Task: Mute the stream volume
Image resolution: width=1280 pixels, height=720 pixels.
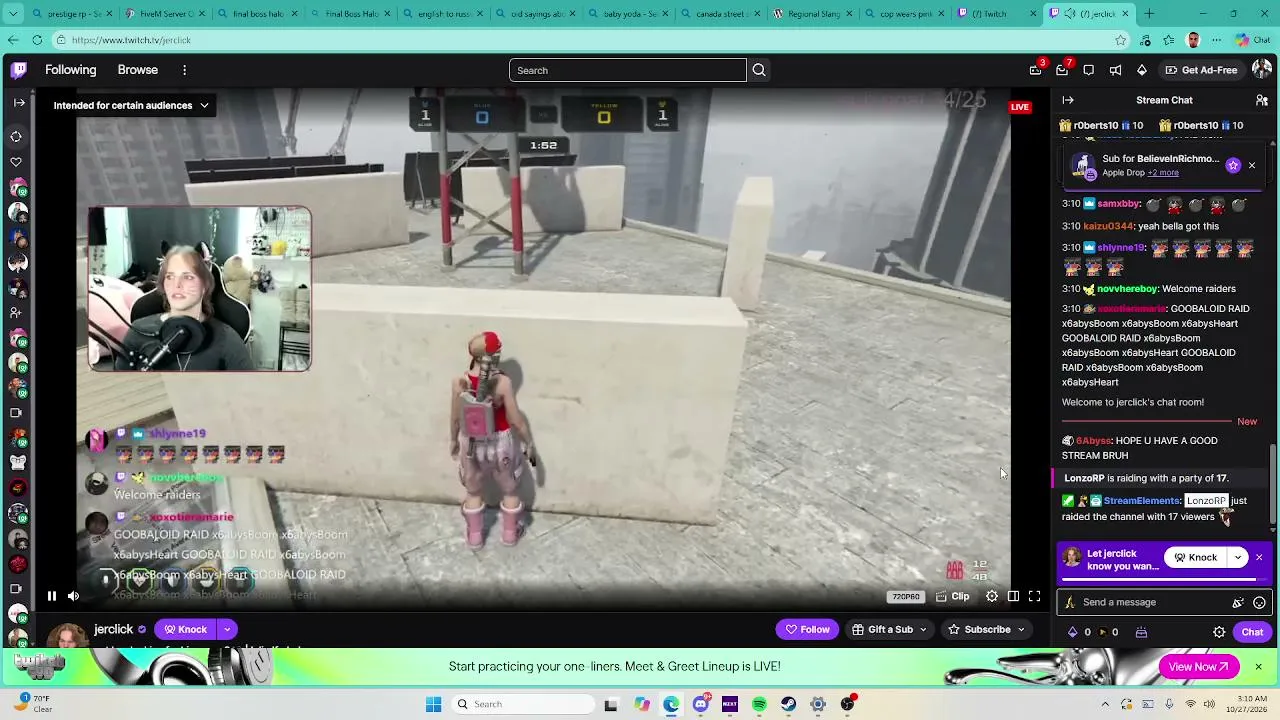Action: pyautogui.click(x=73, y=596)
